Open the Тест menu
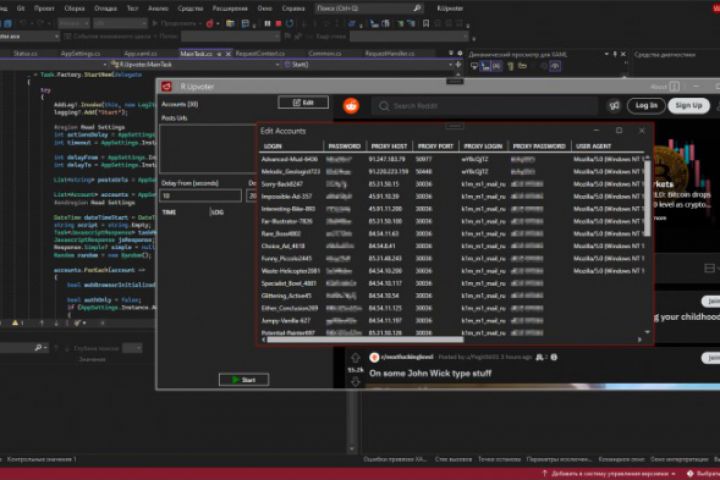 pyautogui.click(x=132, y=8)
